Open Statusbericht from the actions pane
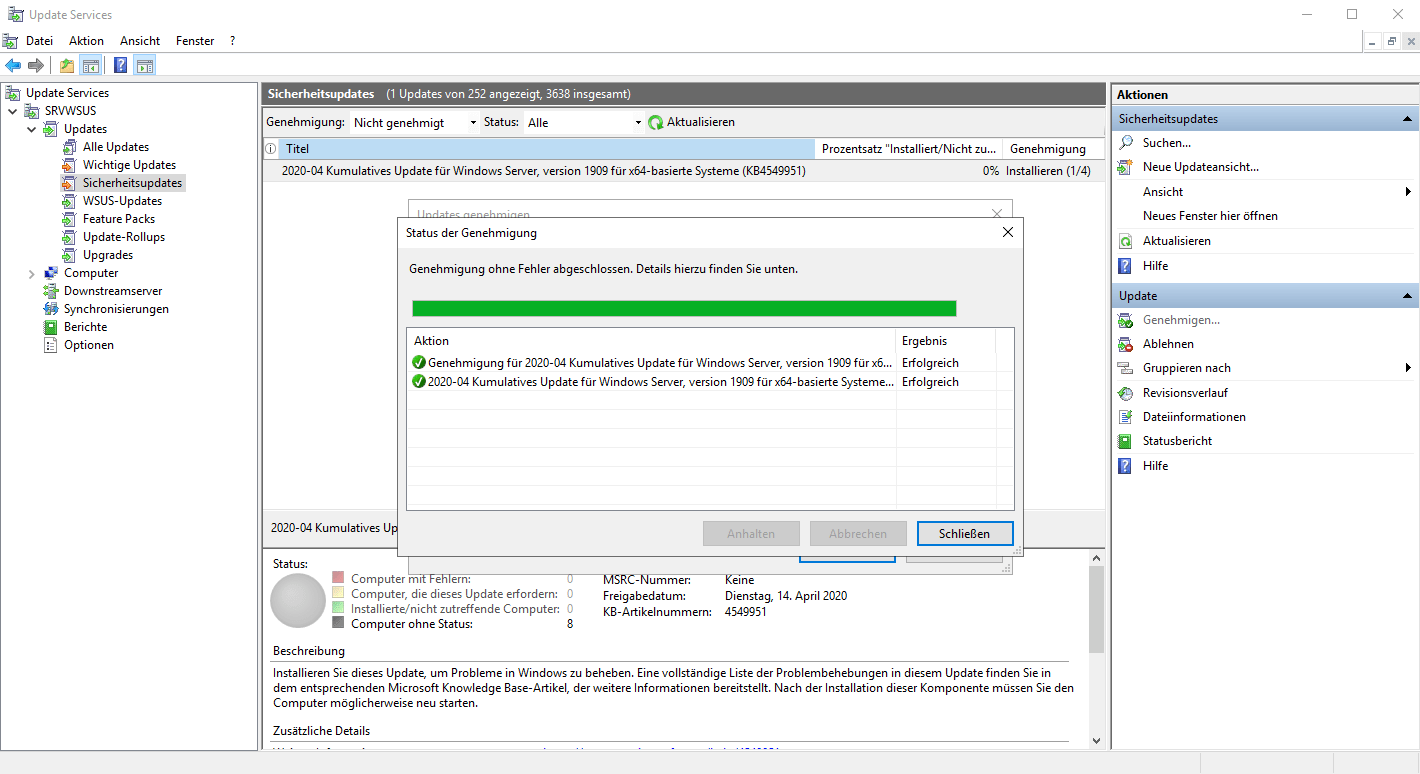This screenshot has height=774, width=1420. pos(1177,441)
